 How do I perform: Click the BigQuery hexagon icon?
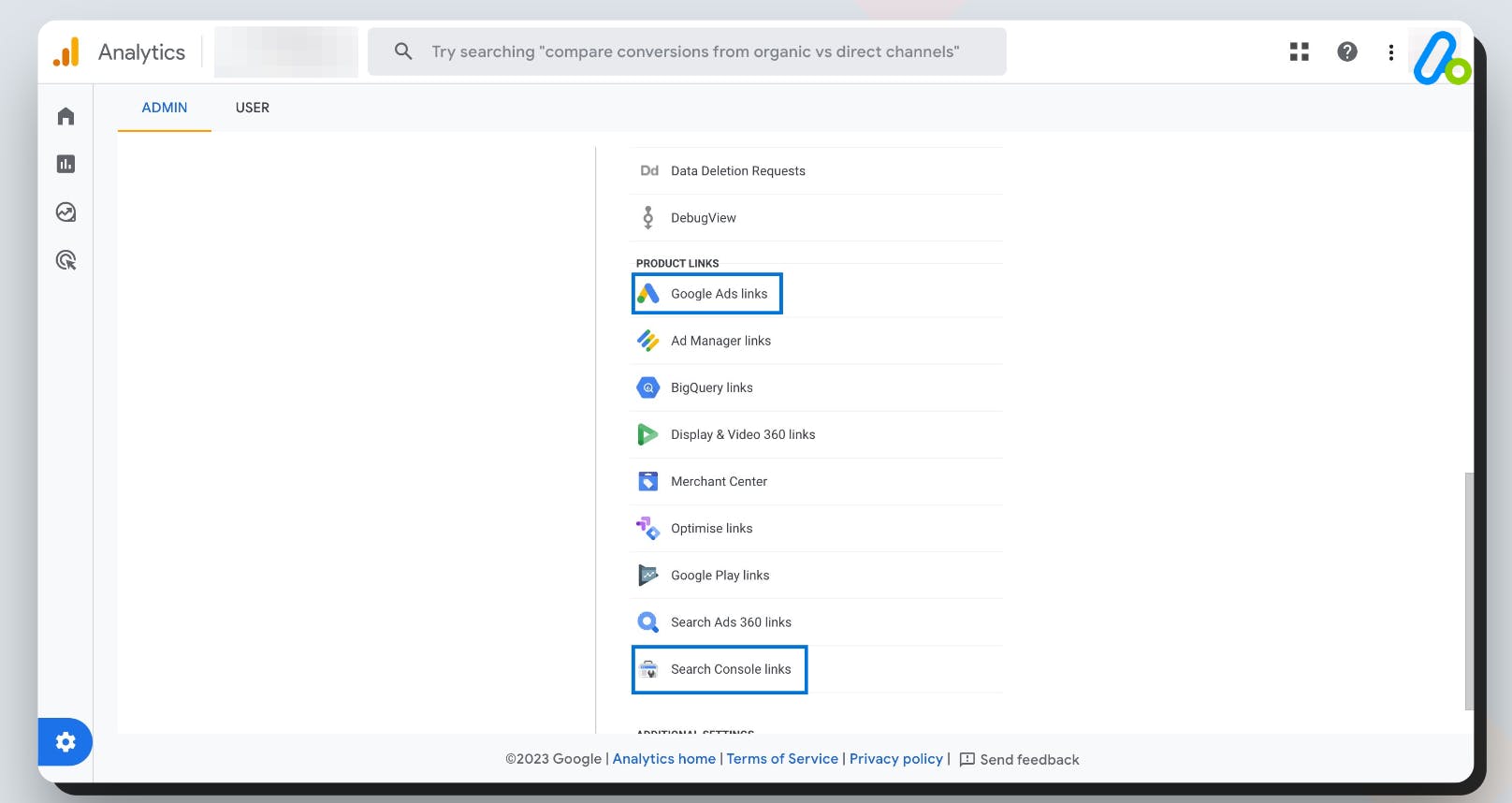tap(648, 387)
